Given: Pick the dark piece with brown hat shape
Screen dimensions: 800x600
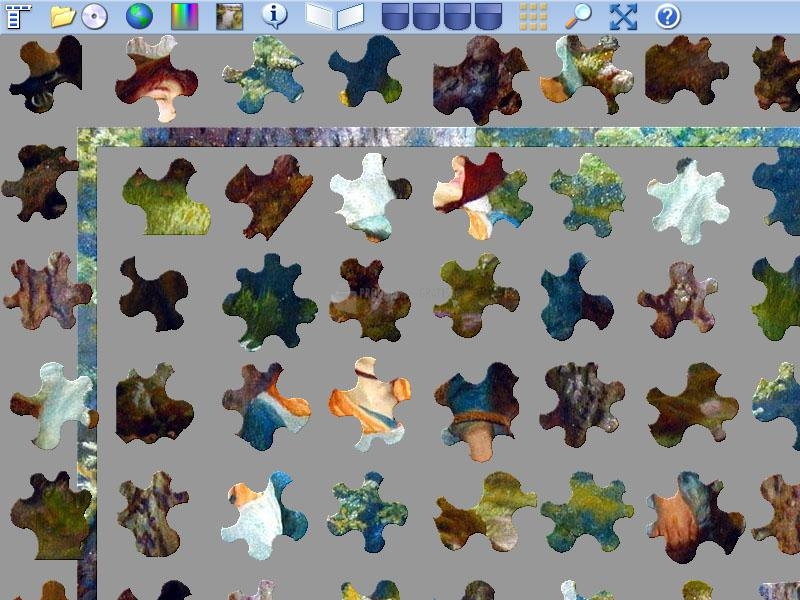Looking at the screenshot, I should tap(46, 74).
